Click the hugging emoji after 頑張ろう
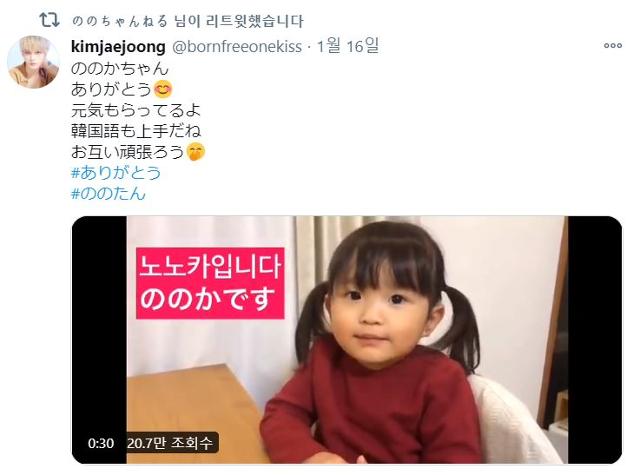Viewport: 640px width, 475px height. coord(196,152)
